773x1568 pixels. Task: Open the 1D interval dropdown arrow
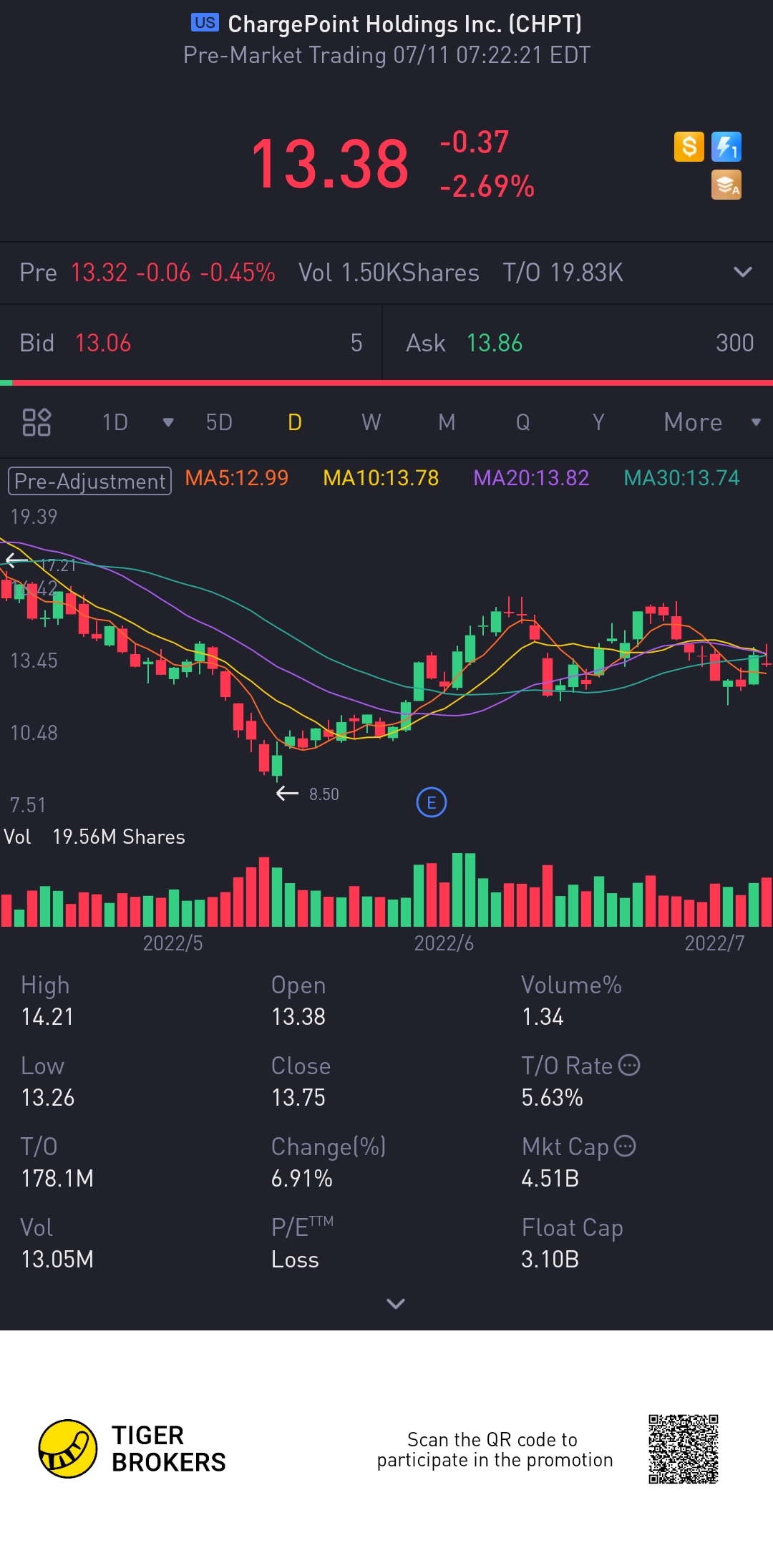point(168,422)
